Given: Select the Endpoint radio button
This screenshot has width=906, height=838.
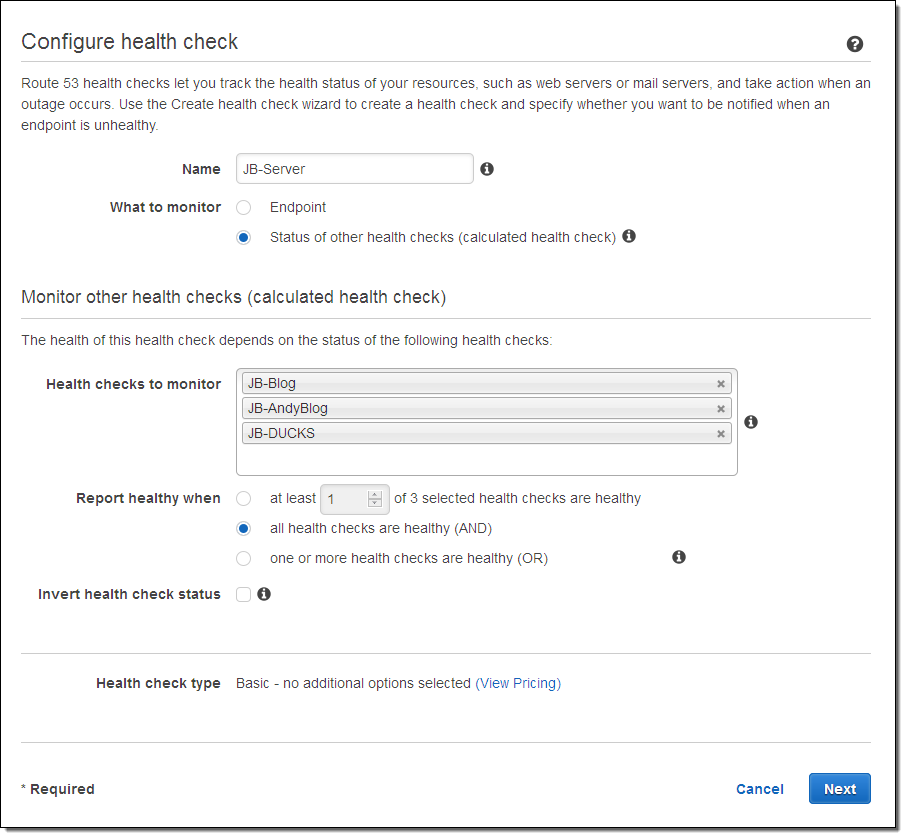Looking at the screenshot, I should (243, 208).
